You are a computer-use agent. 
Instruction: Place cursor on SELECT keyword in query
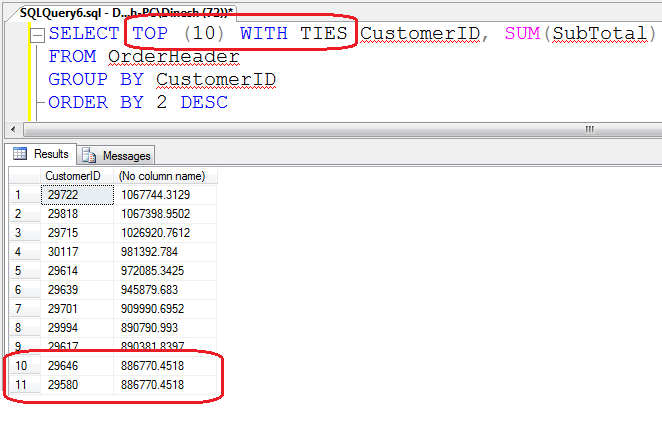click(x=84, y=33)
